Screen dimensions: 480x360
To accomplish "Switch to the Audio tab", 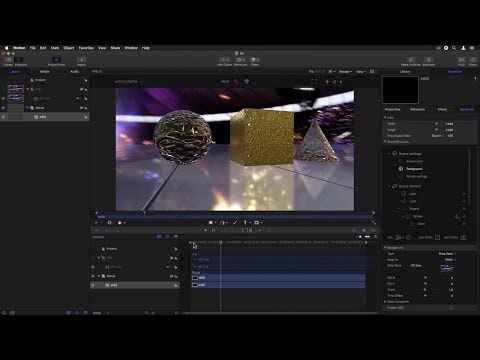I will pos(75,72).
